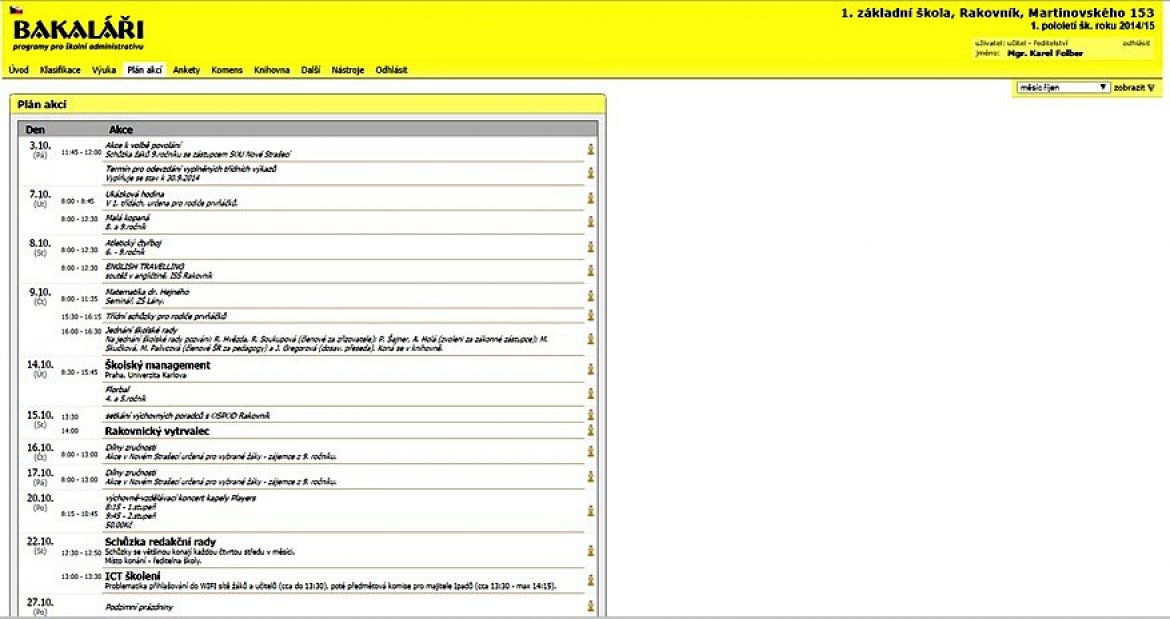
Task: Click the Akce column header
Action: 121,130
